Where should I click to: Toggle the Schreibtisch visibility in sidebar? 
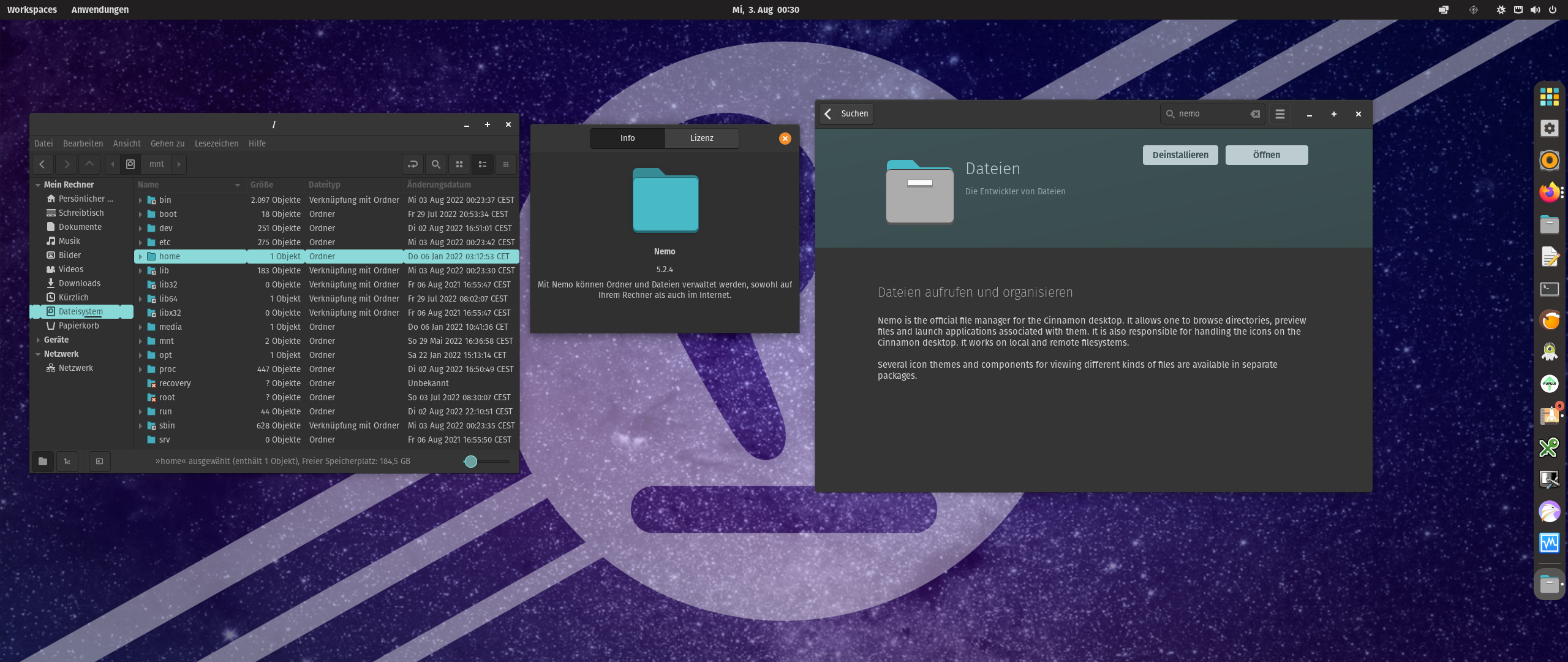(80, 212)
